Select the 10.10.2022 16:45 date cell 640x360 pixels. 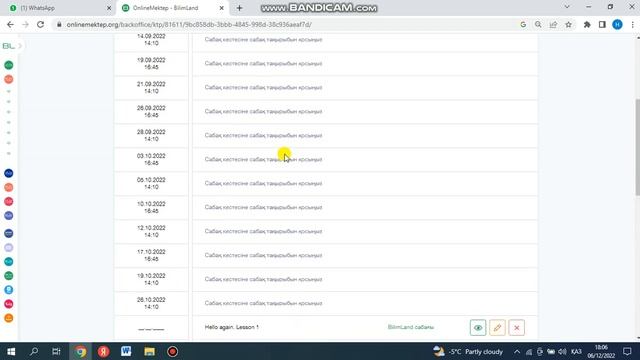point(151,207)
